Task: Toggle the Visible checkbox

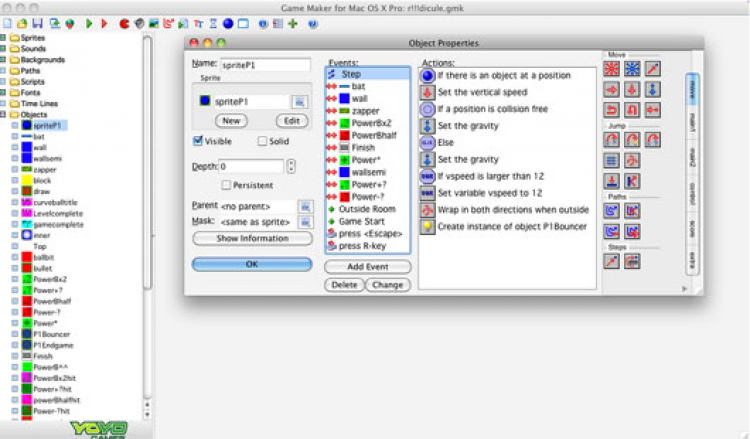Action: tap(198, 141)
